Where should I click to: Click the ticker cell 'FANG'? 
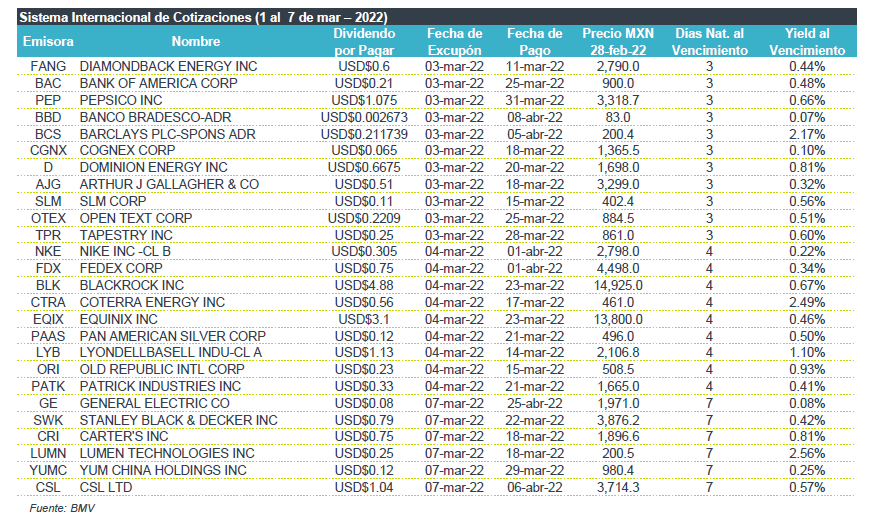pos(48,67)
